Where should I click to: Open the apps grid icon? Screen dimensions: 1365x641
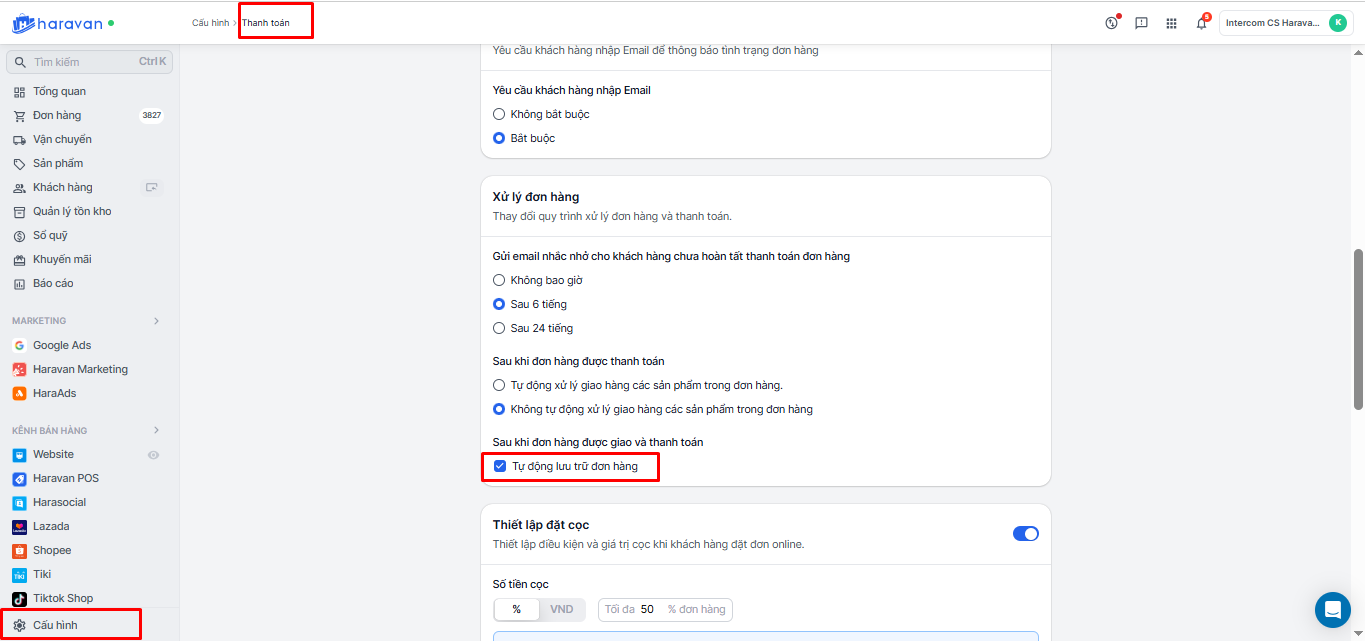click(1171, 23)
